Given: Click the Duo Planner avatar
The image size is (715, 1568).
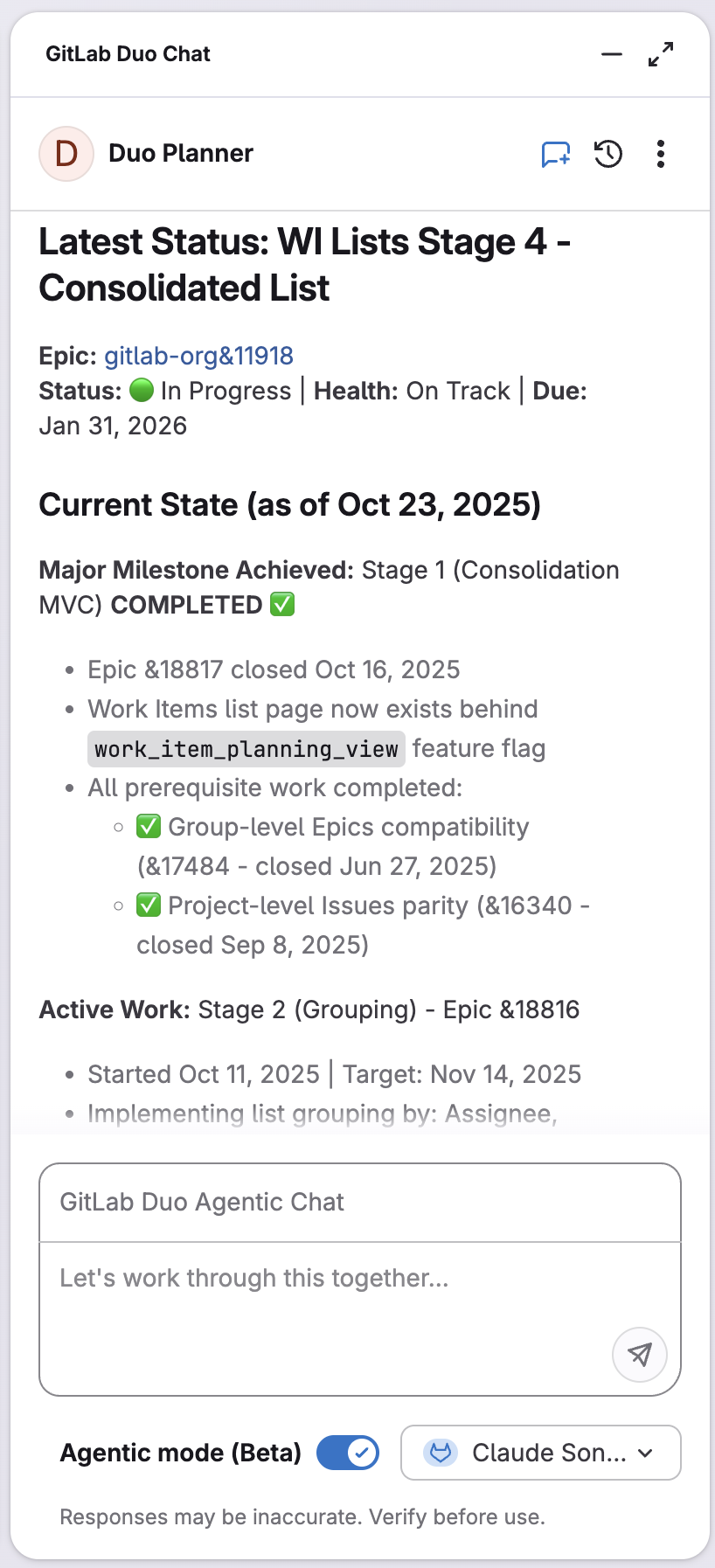Looking at the screenshot, I should click(66, 153).
